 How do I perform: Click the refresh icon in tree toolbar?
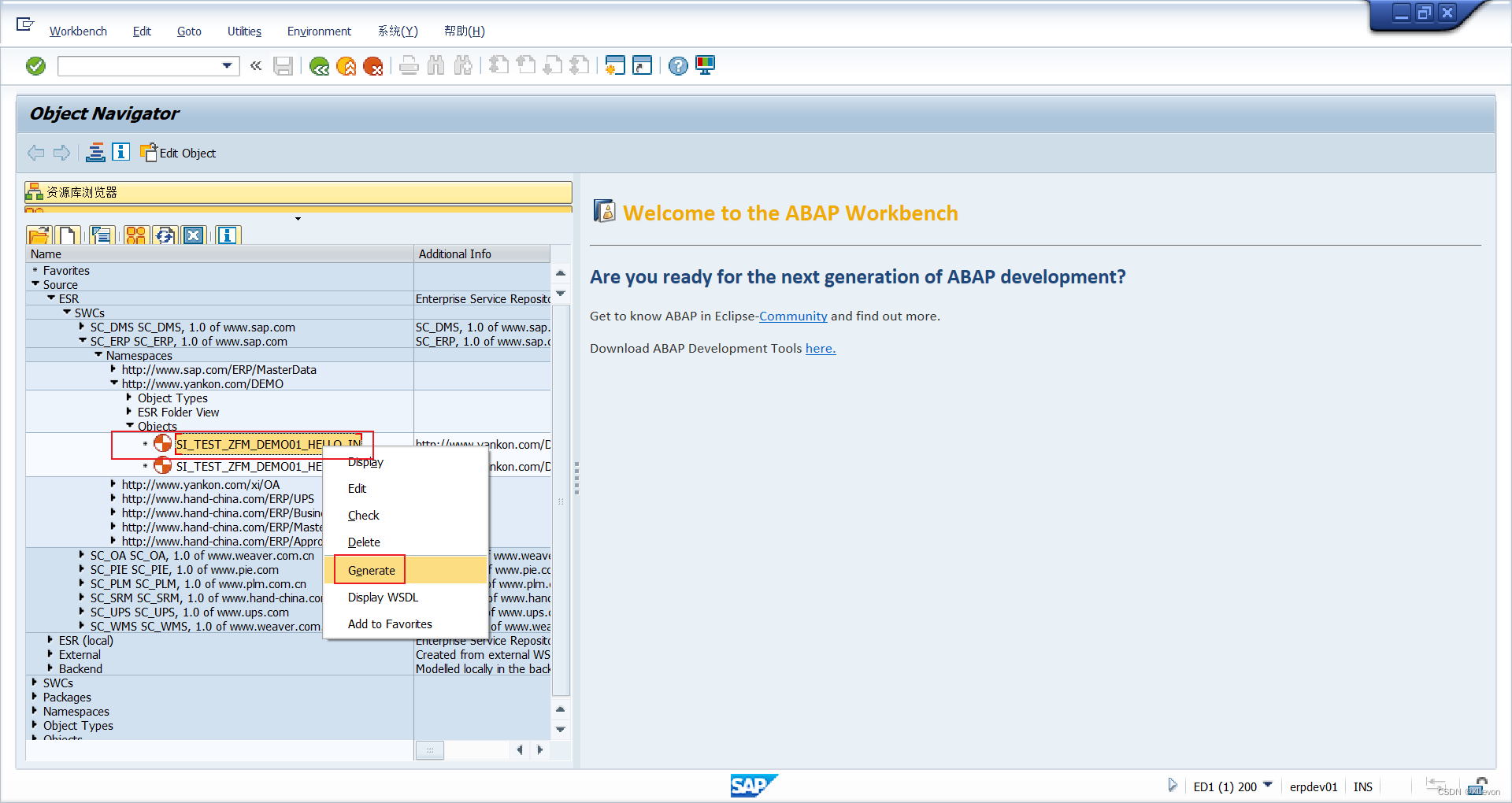point(165,235)
